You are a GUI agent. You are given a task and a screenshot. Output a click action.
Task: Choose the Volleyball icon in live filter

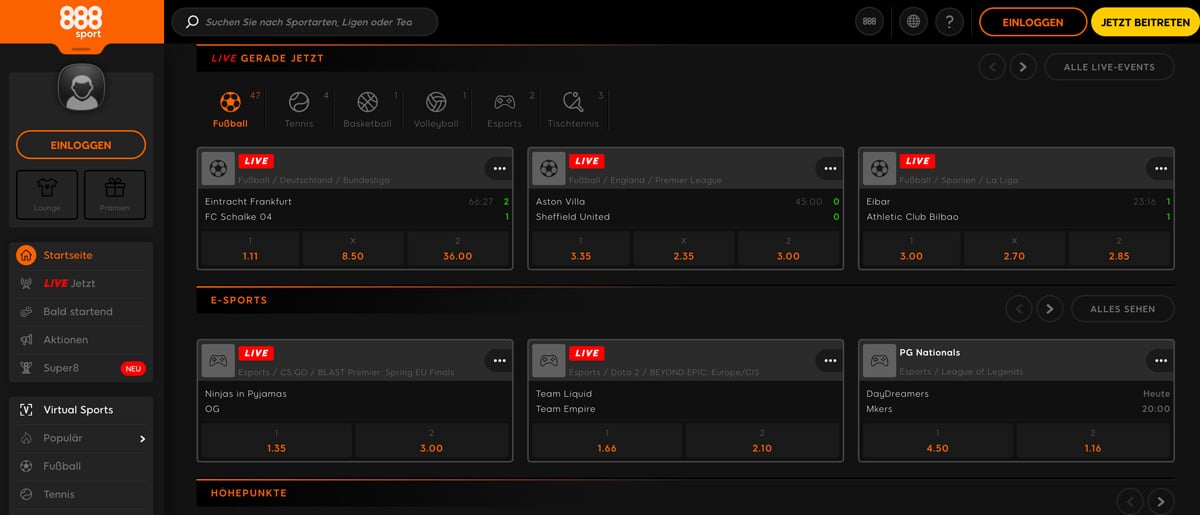click(436, 102)
